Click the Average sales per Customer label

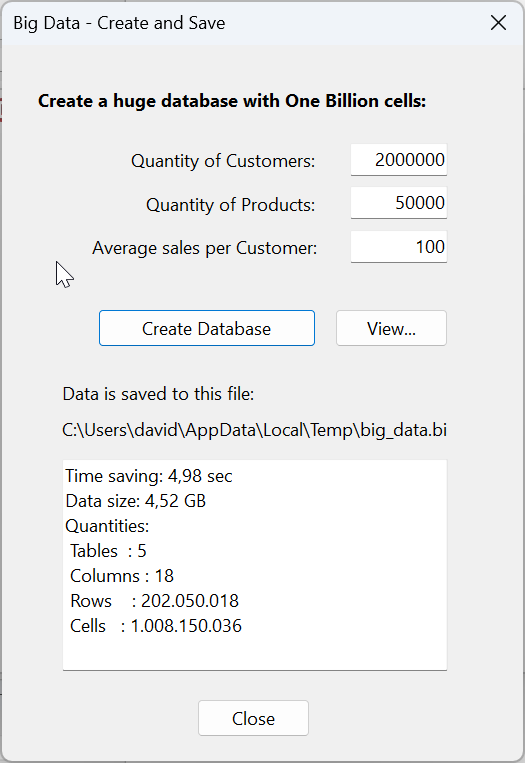click(x=204, y=248)
